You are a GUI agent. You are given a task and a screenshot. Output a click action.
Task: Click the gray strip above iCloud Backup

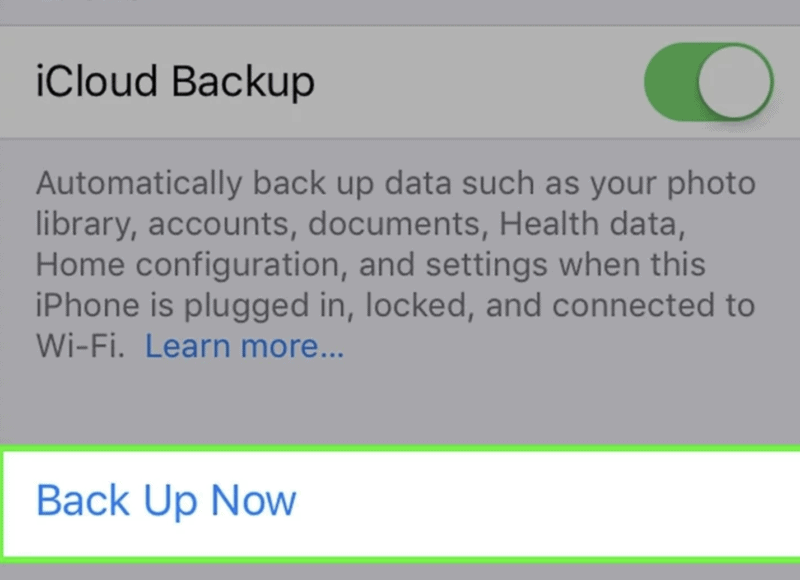pos(400,12)
